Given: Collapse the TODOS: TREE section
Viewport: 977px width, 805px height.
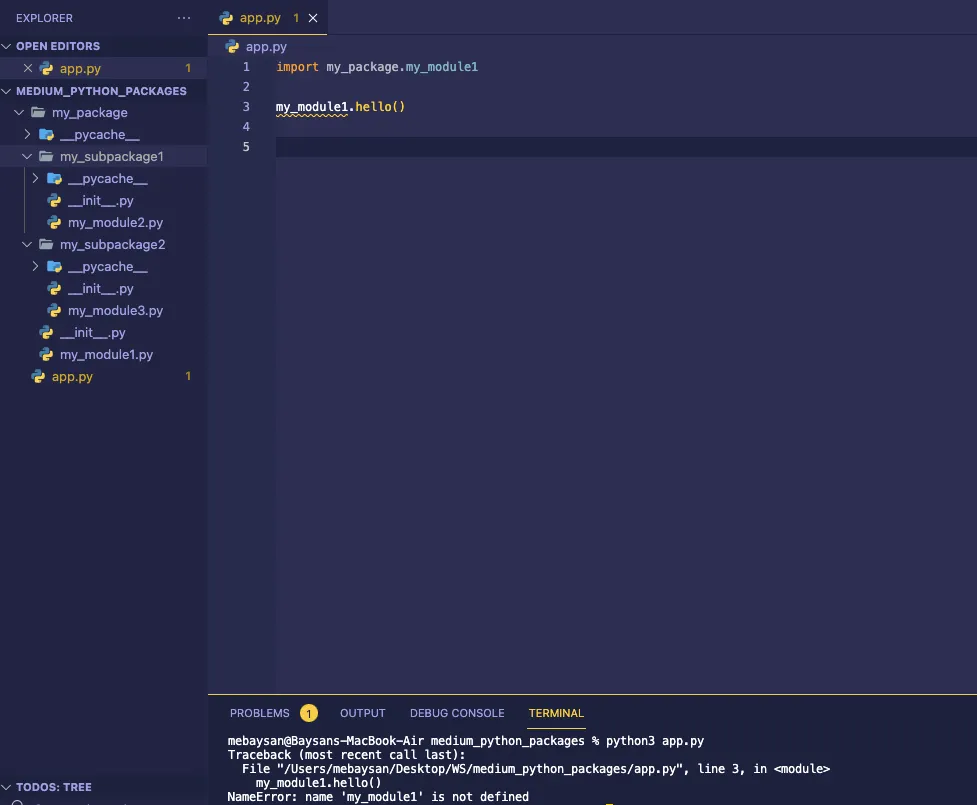Looking at the screenshot, I should pos(7,787).
